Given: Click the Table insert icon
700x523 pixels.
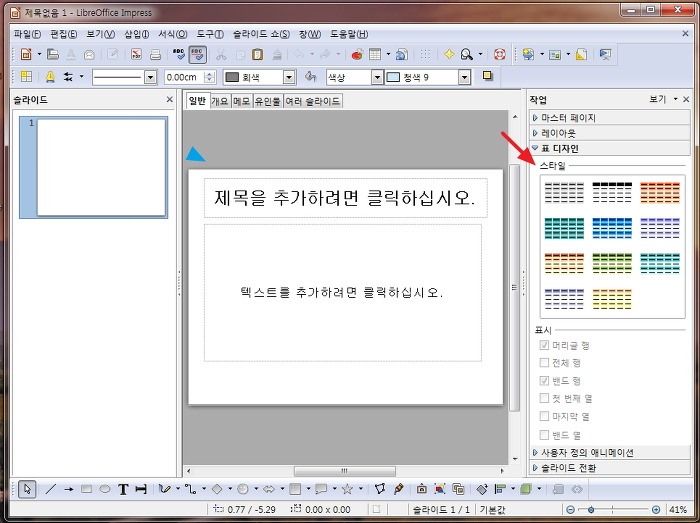Looking at the screenshot, I should pos(375,54).
